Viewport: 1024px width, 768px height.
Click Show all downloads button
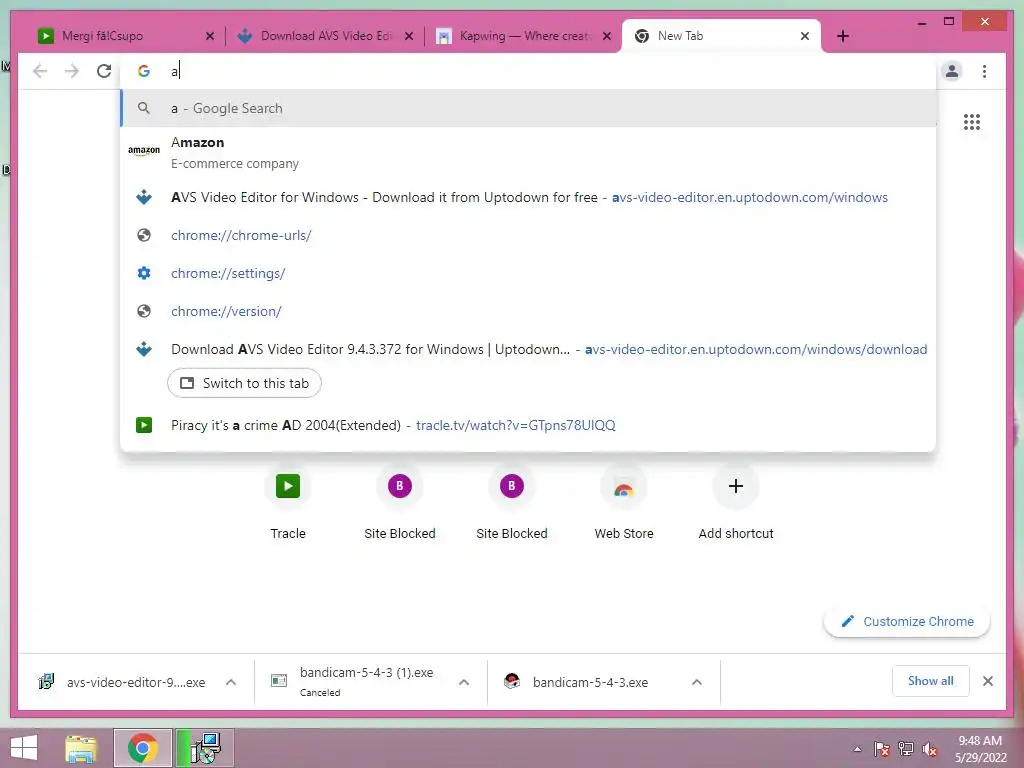tap(930, 681)
